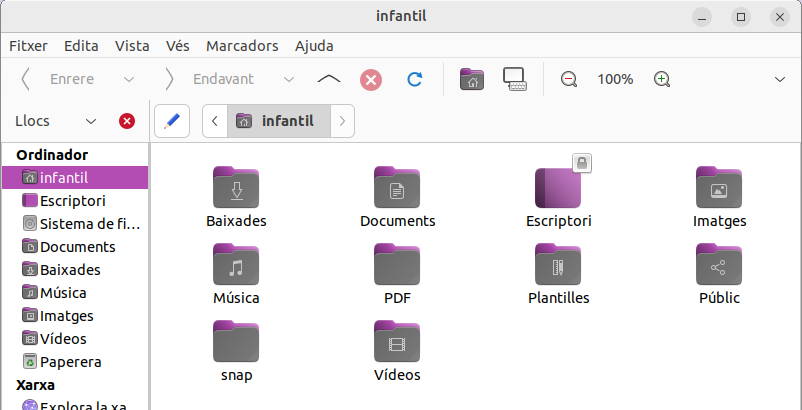Expand the Llocs sidebar selector dropdown
This screenshot has height=410, width=802.
pos(91,121)
